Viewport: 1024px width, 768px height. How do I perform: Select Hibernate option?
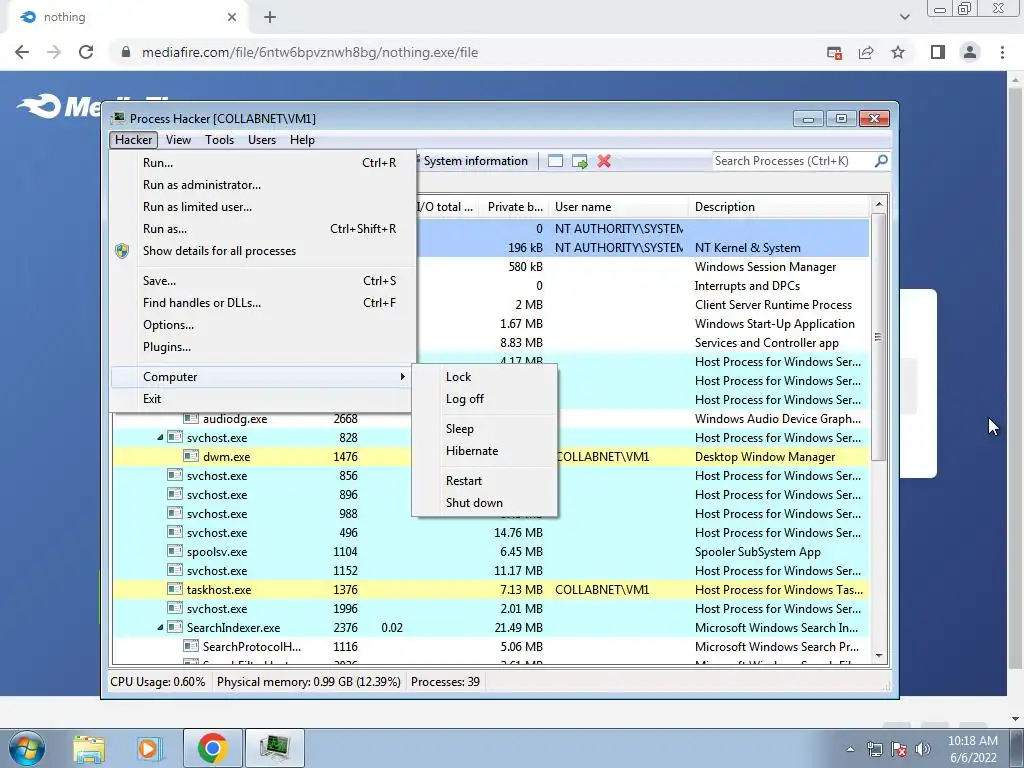[485, 451]
